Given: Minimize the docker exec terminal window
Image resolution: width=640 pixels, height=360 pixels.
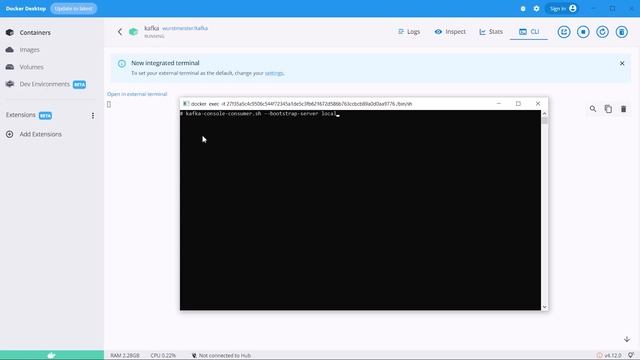Looking at the screenshot, I should coord(498,104).
